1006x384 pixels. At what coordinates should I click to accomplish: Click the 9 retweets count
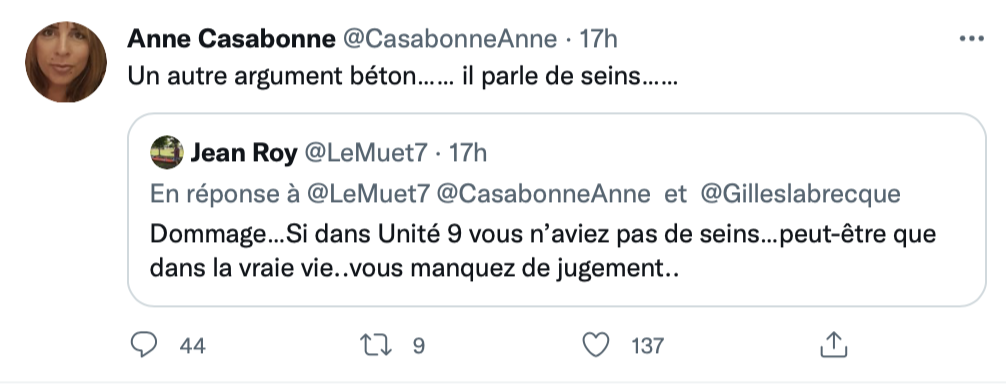tap(418, 346)
